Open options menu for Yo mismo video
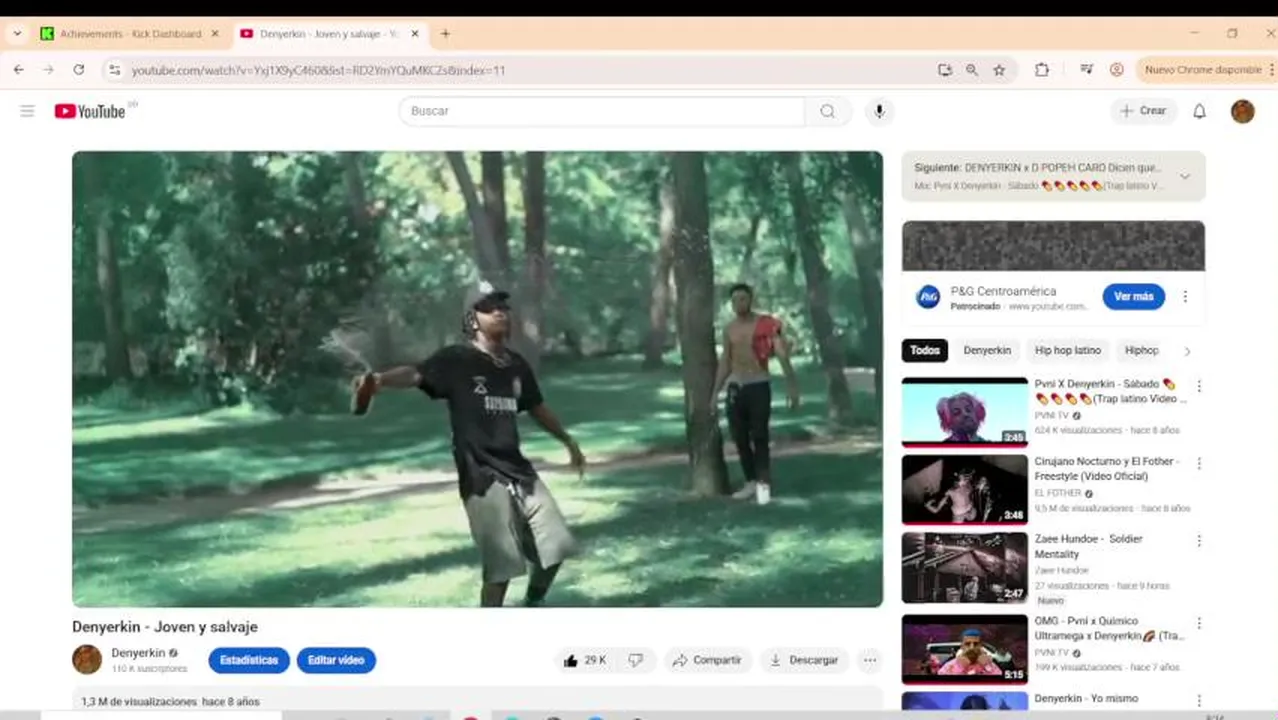 [x=1199, y=701]
